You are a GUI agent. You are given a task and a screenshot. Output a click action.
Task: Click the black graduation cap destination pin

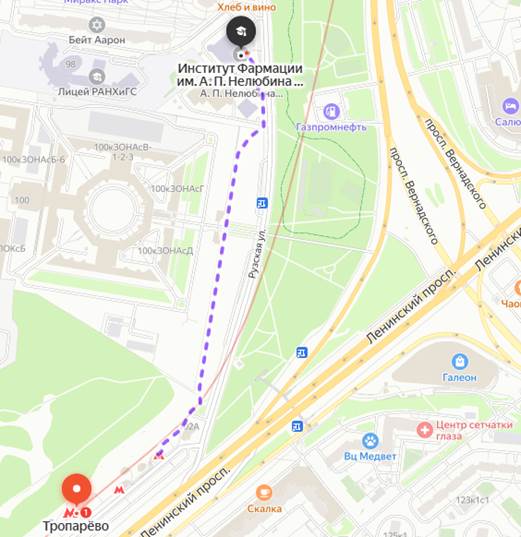point(241,32)
